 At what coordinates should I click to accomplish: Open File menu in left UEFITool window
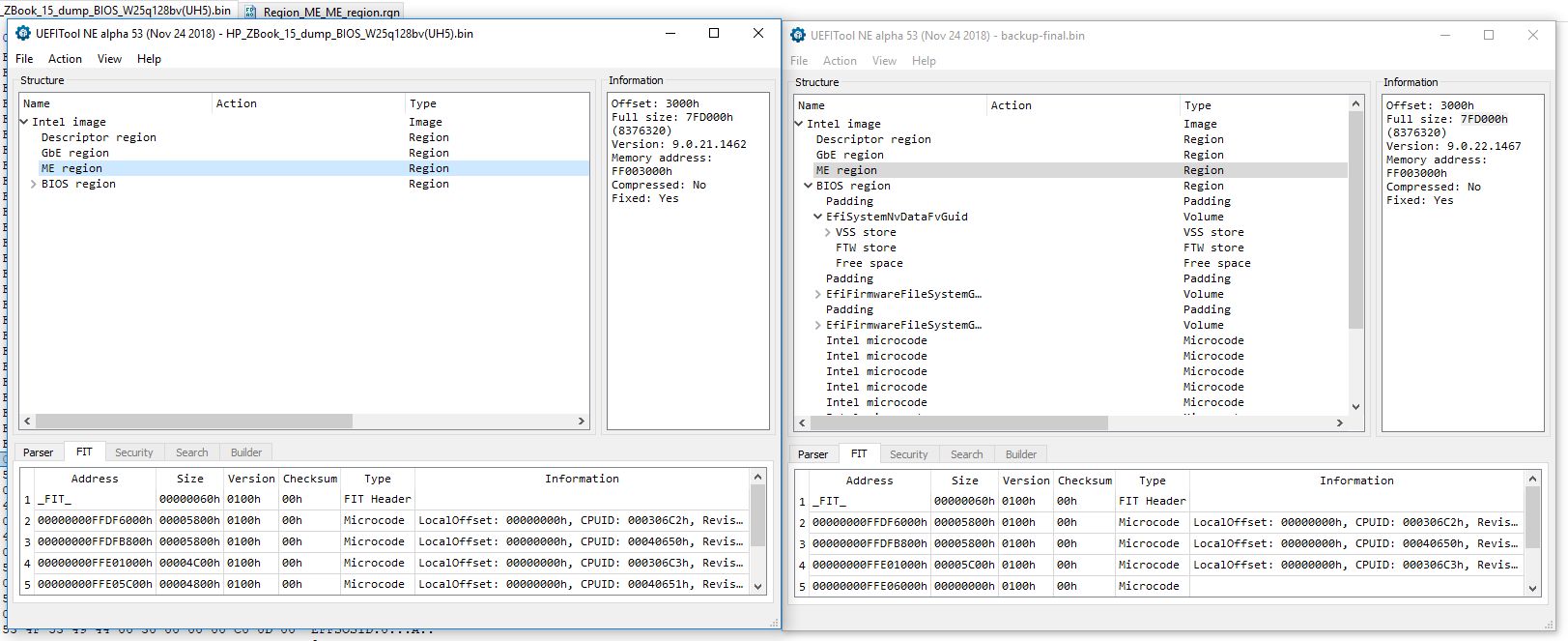24,59
